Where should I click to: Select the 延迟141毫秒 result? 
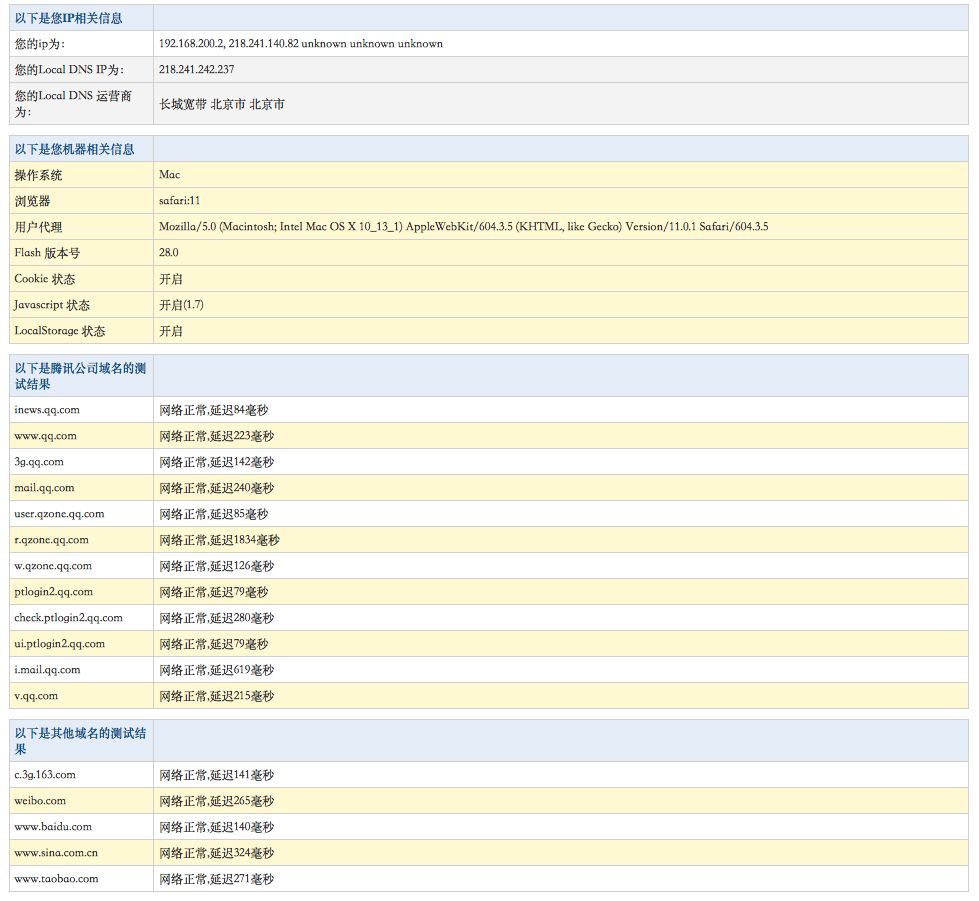pos(242,775)
